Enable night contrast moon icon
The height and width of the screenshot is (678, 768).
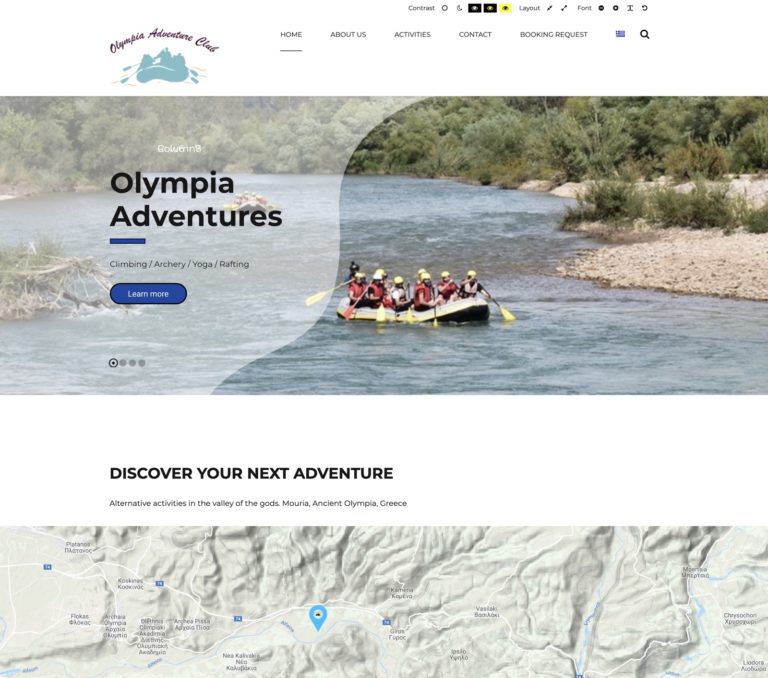(x=459, y=8)
